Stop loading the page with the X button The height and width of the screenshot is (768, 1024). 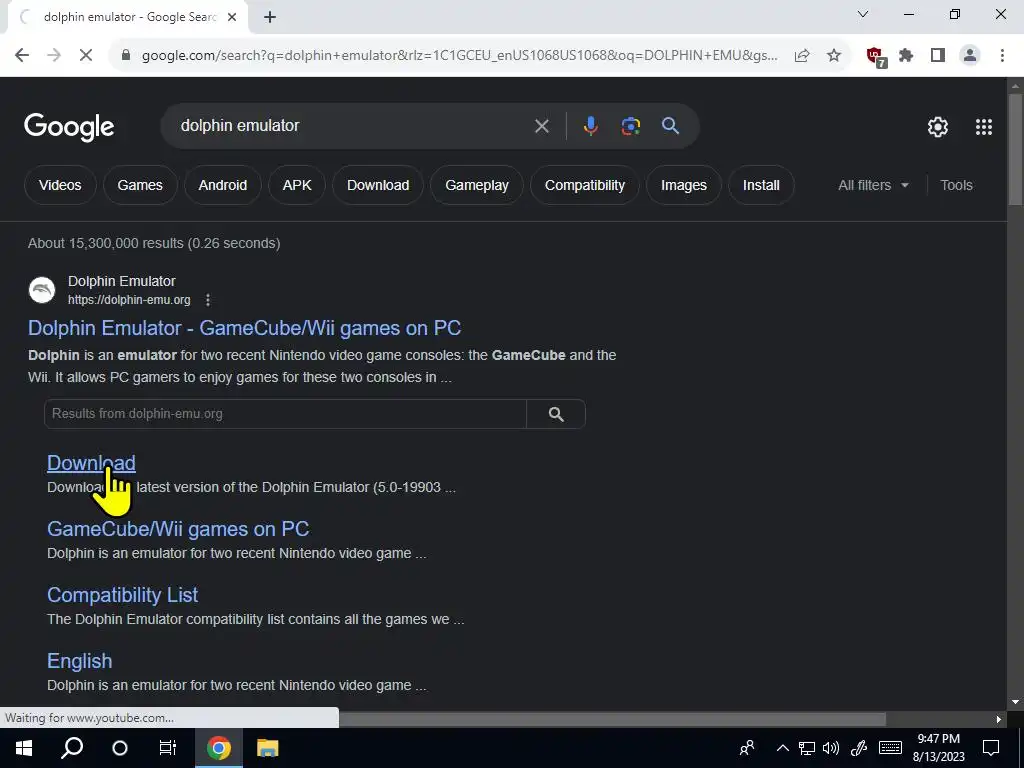point(86,56)
